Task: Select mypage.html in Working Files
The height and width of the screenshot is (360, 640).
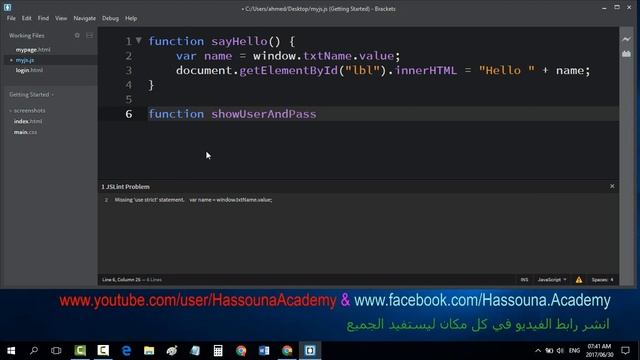Action: [33, 50]
